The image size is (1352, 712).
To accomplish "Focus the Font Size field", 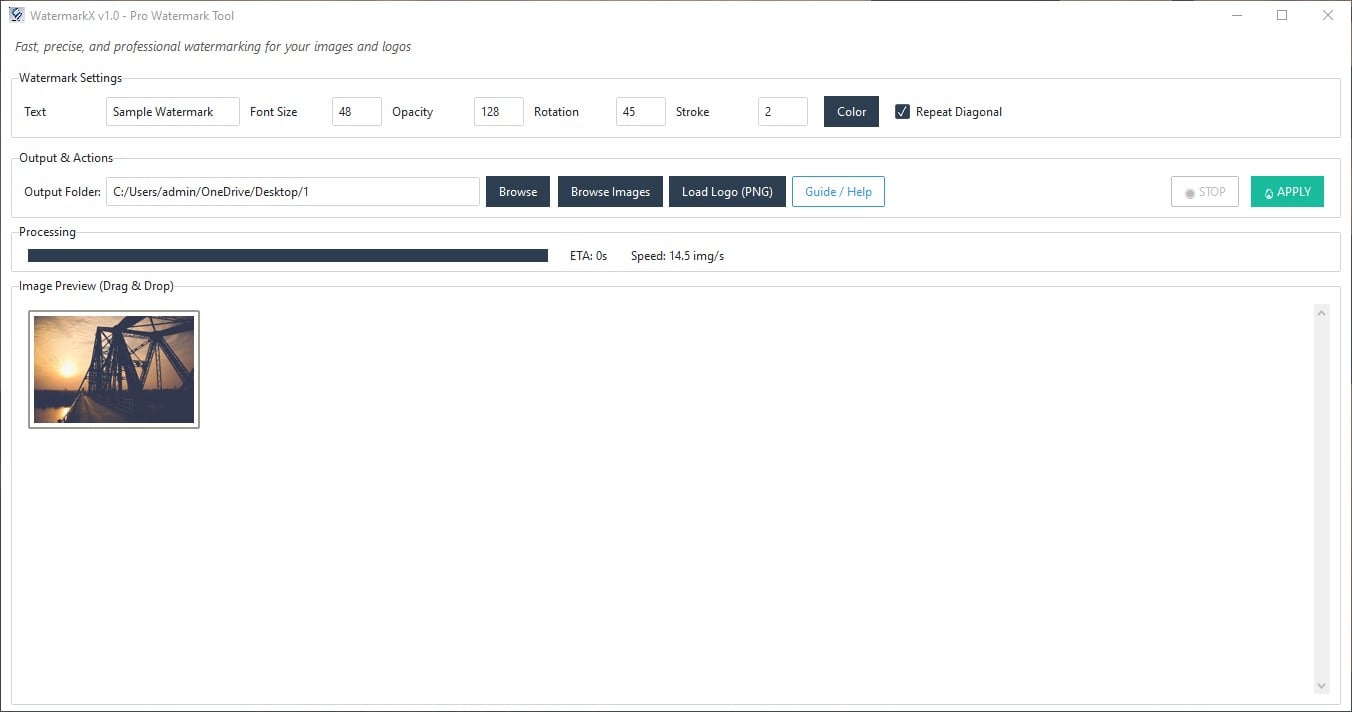I will 357,112.
